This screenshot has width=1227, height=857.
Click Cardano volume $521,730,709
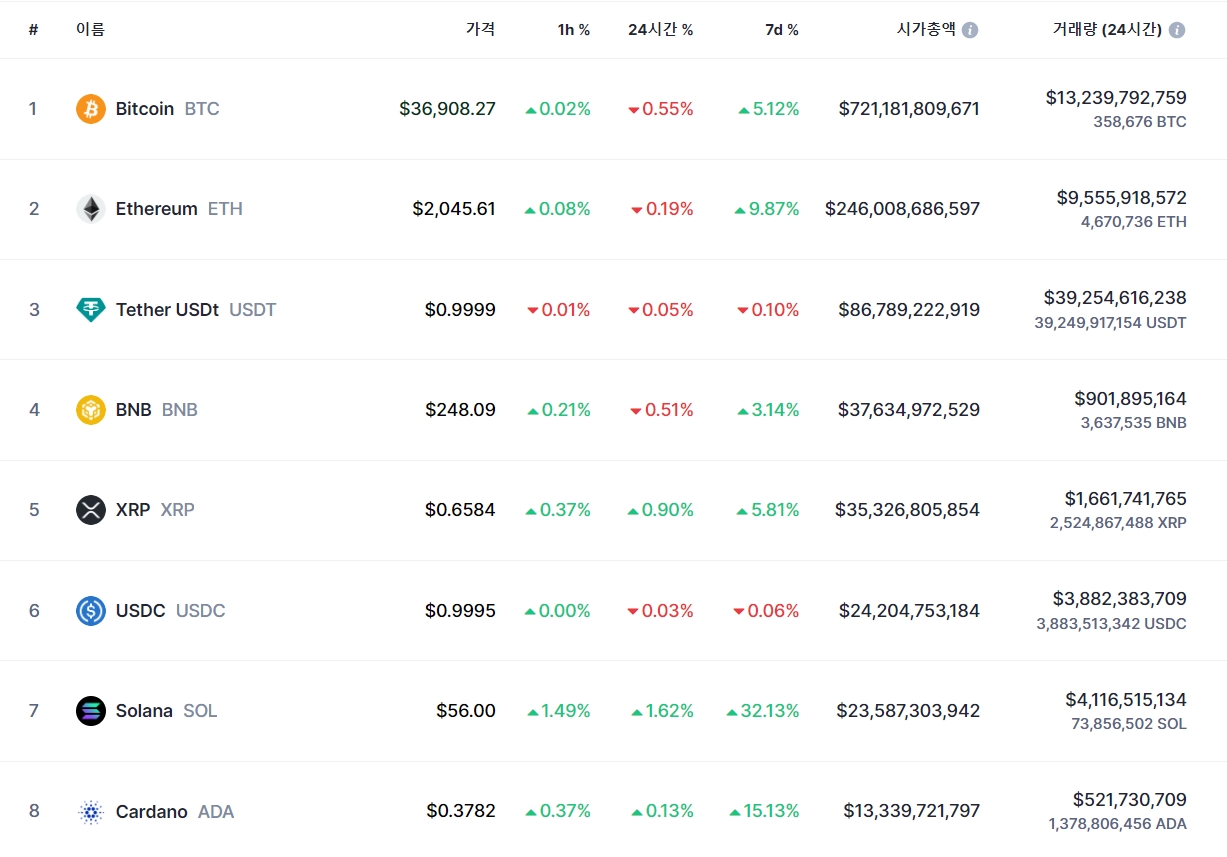[x=1130, y=800]
